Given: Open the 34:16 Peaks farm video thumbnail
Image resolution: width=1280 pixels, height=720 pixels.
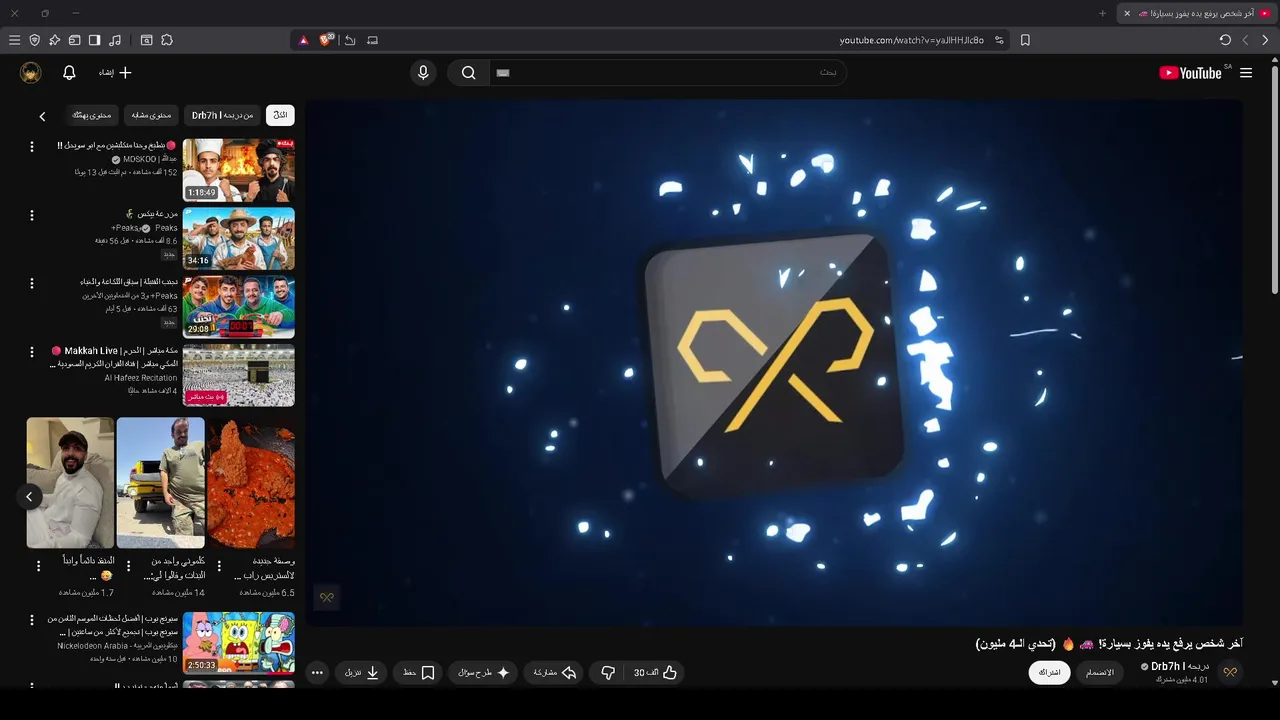Looking at the screenshot, I should coord(239,238).
